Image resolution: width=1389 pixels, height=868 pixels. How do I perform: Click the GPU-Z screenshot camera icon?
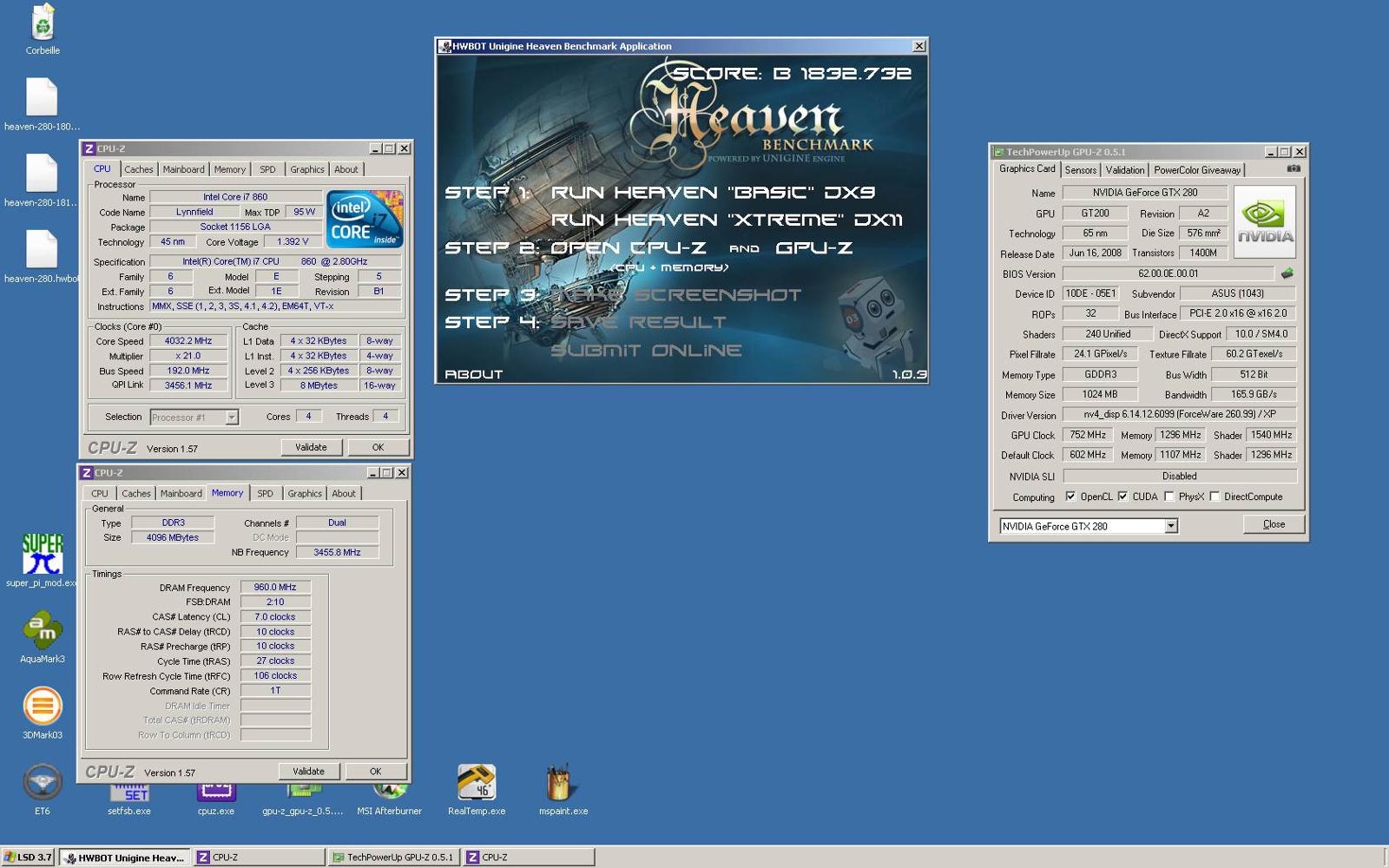[1294, 168]
